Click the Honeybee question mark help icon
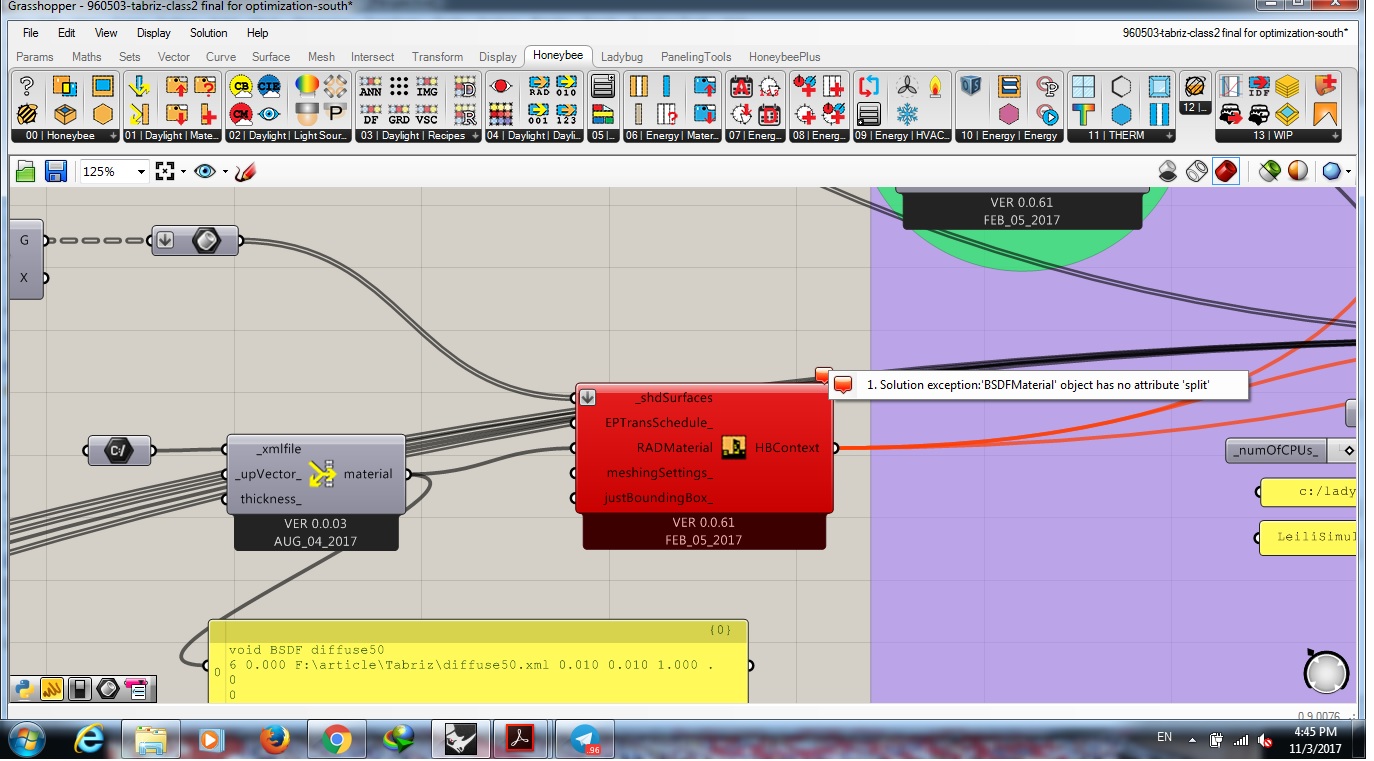 coord(27,86)
